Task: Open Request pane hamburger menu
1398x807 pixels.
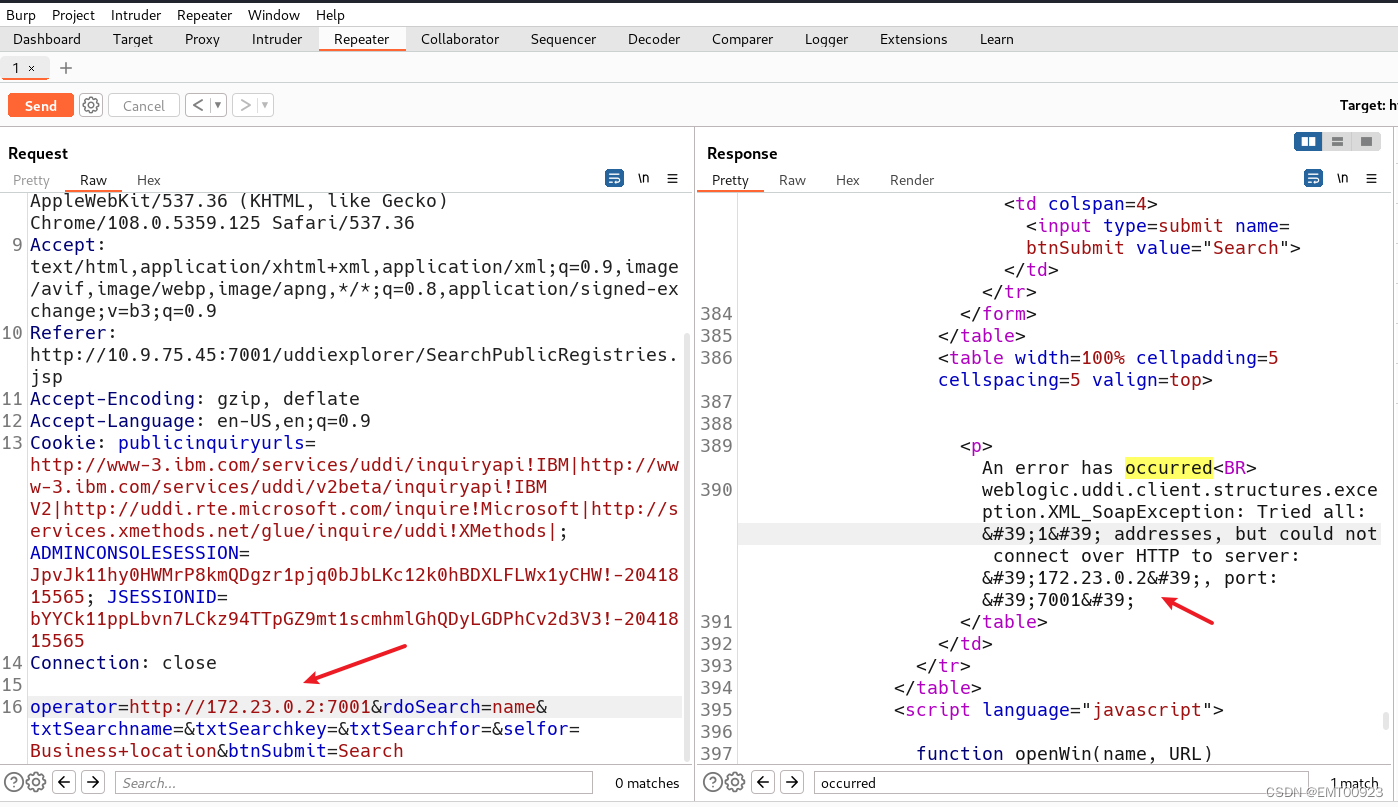Action: click(x=673, y=179)
